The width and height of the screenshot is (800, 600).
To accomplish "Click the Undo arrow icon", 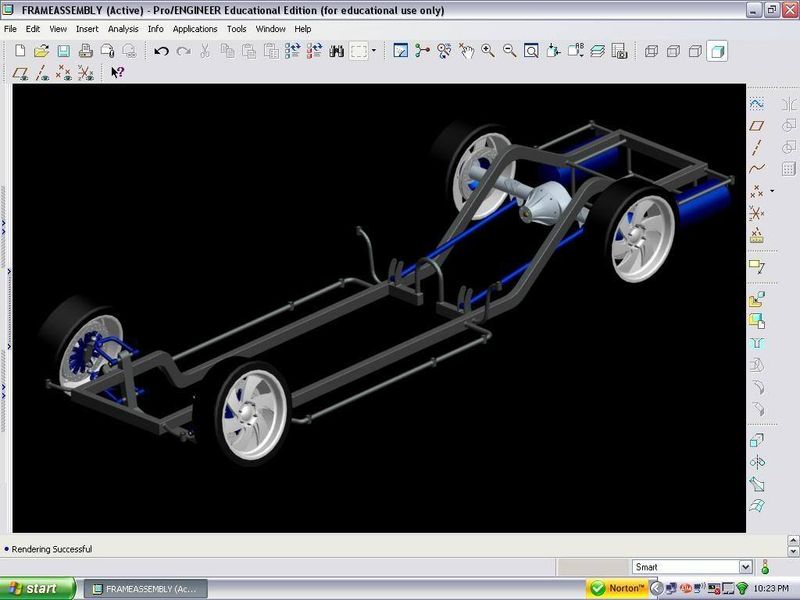I will click(161, 51).
